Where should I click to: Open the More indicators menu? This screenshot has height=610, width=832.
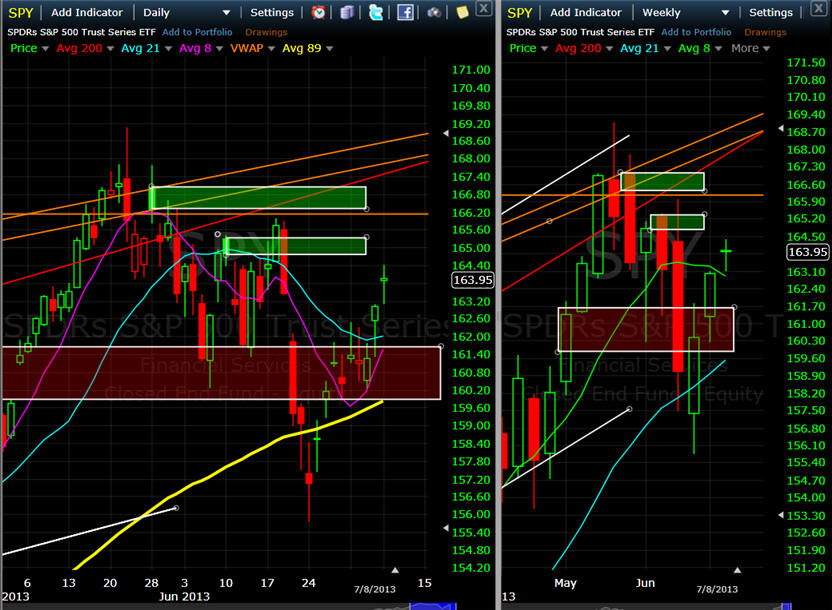point(751,48)
